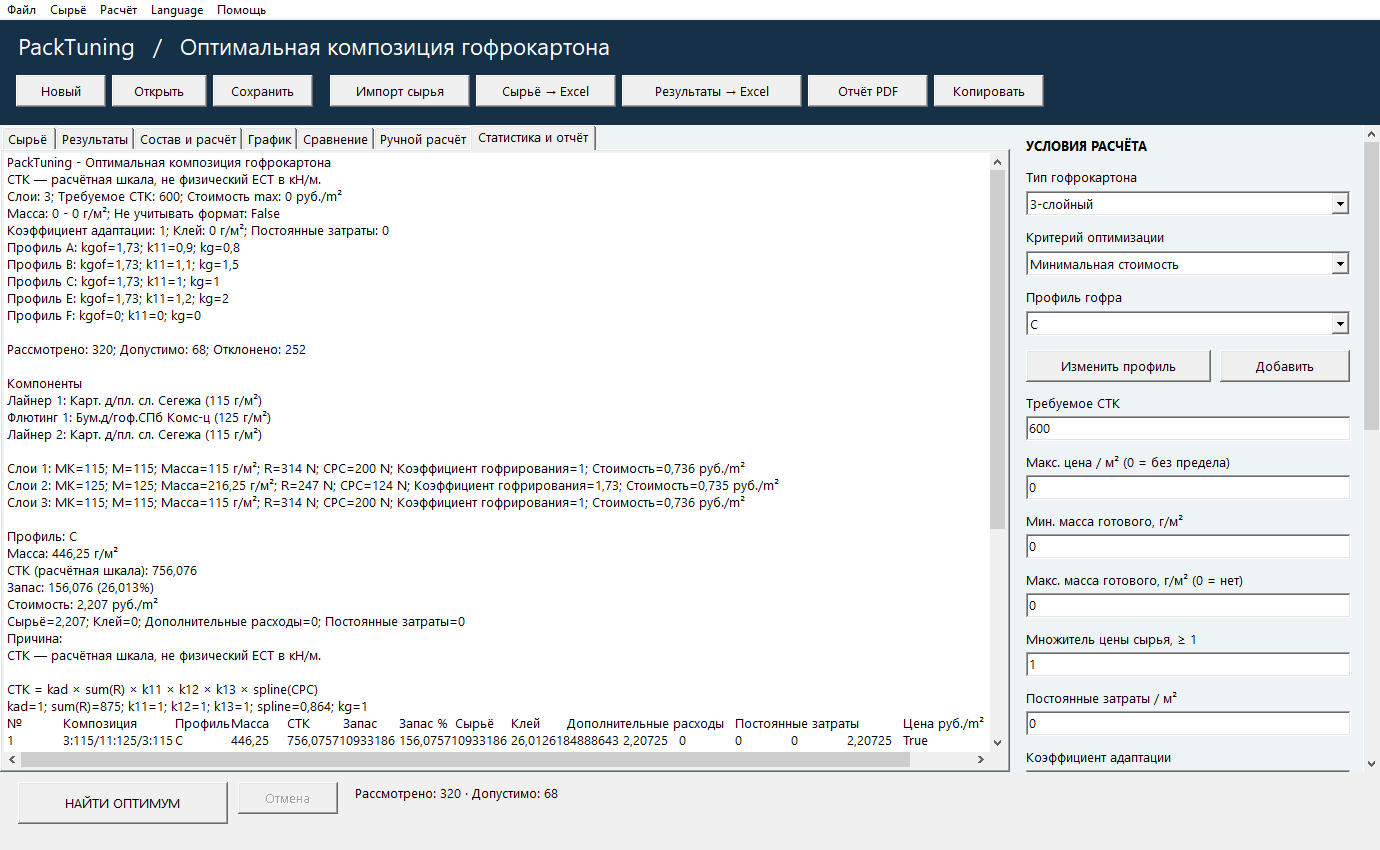Click the Копировать button
1380x850 pixels.
point(988,91)
